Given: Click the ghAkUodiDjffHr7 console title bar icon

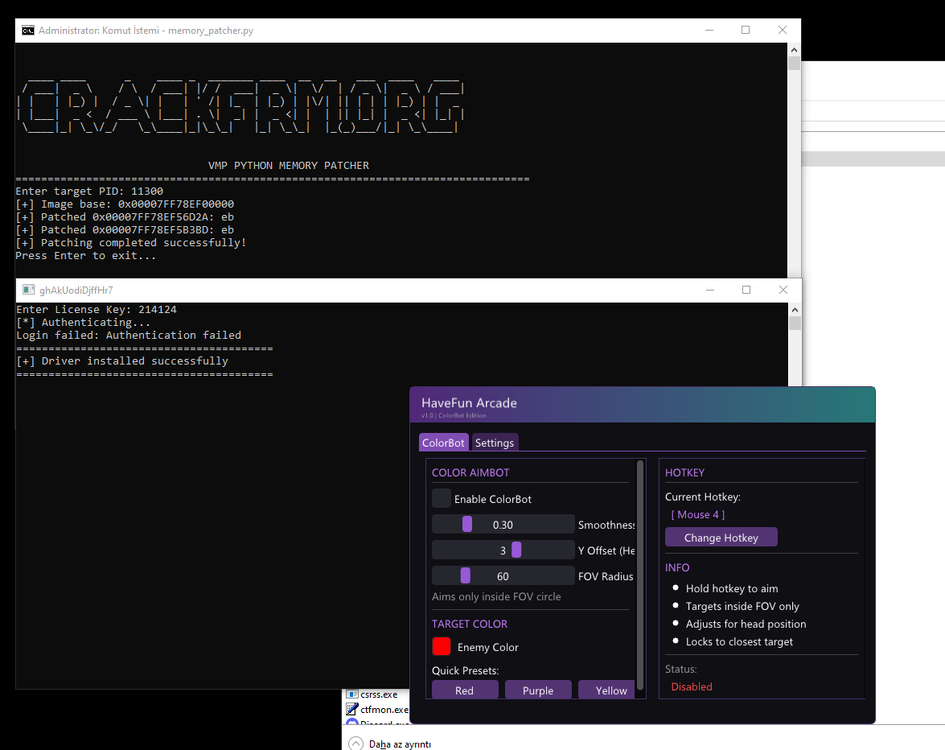Looking at the screenshot, I should pyautogui.click(x=27, y=290).
